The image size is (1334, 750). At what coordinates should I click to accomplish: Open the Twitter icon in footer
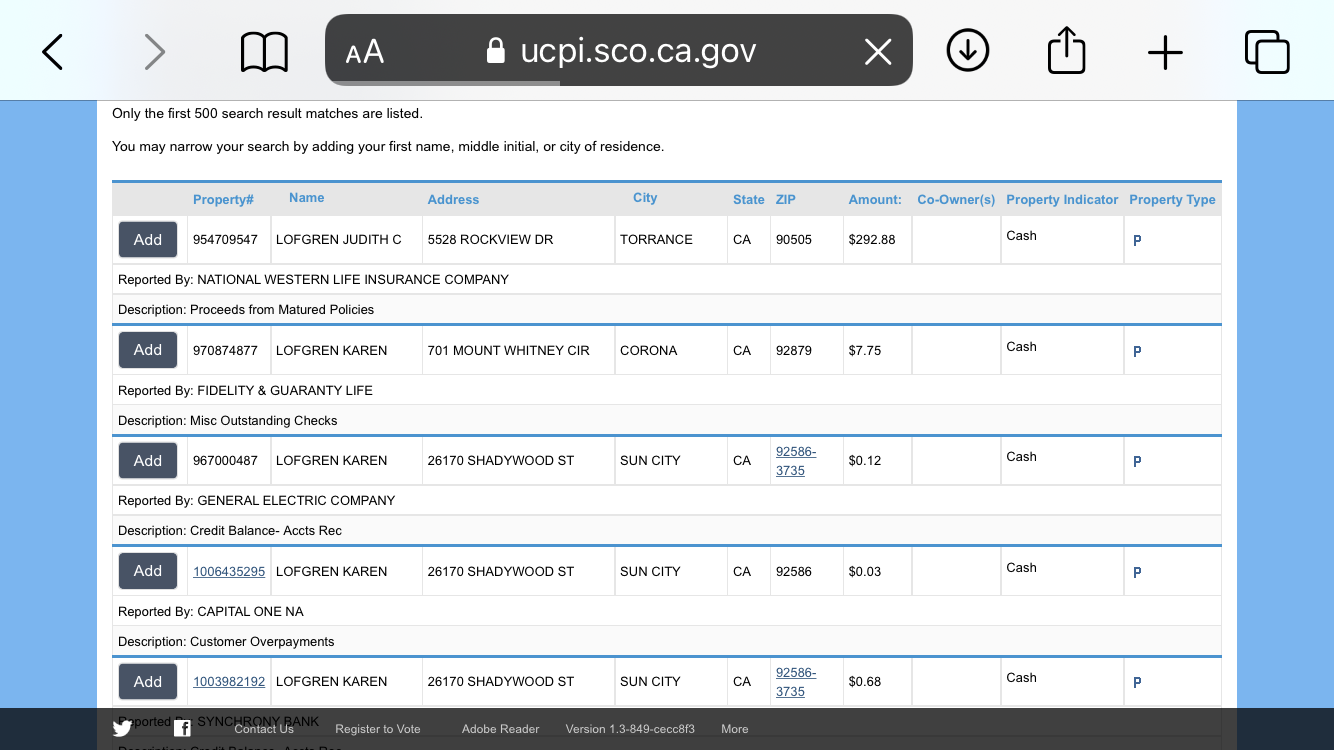pos(122,729)
